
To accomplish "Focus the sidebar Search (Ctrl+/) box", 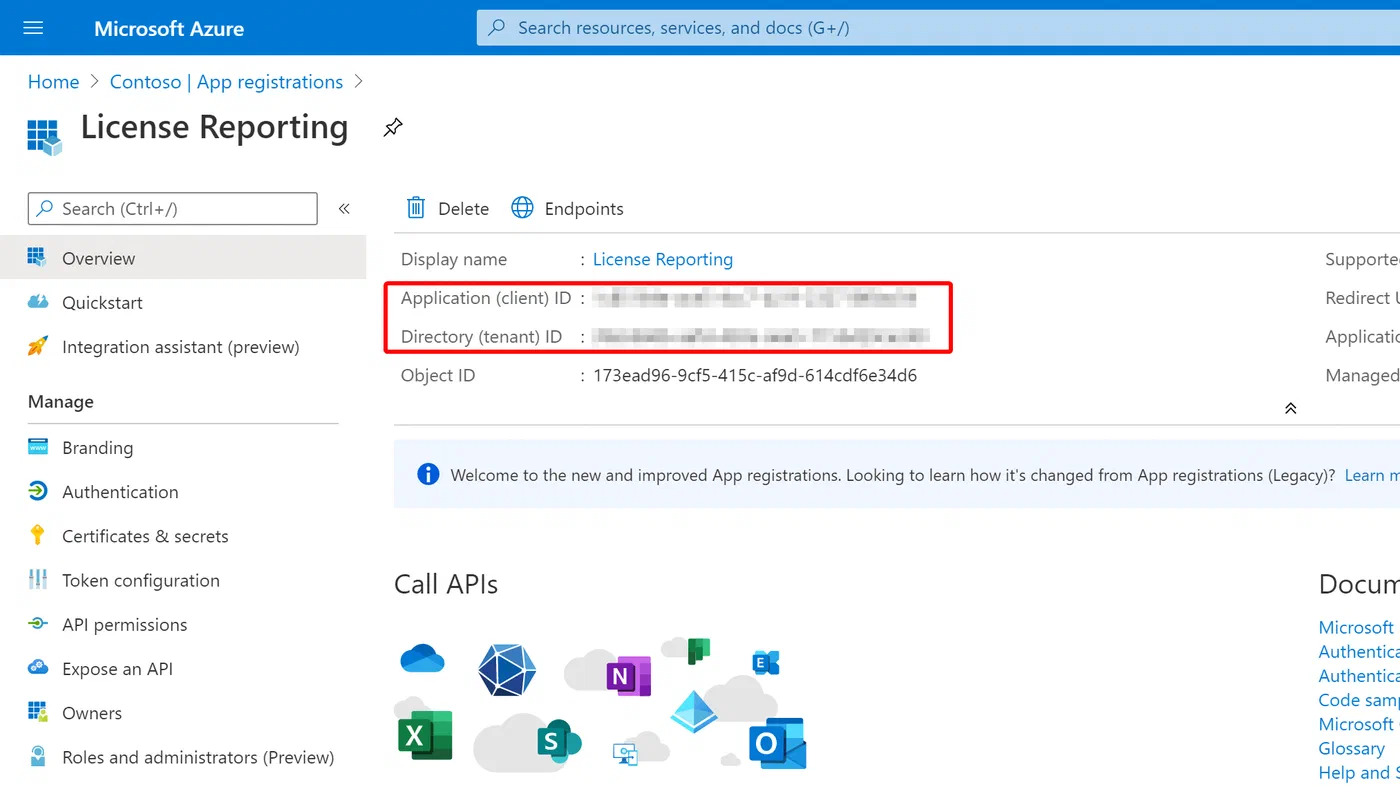I will coord(172,208).
